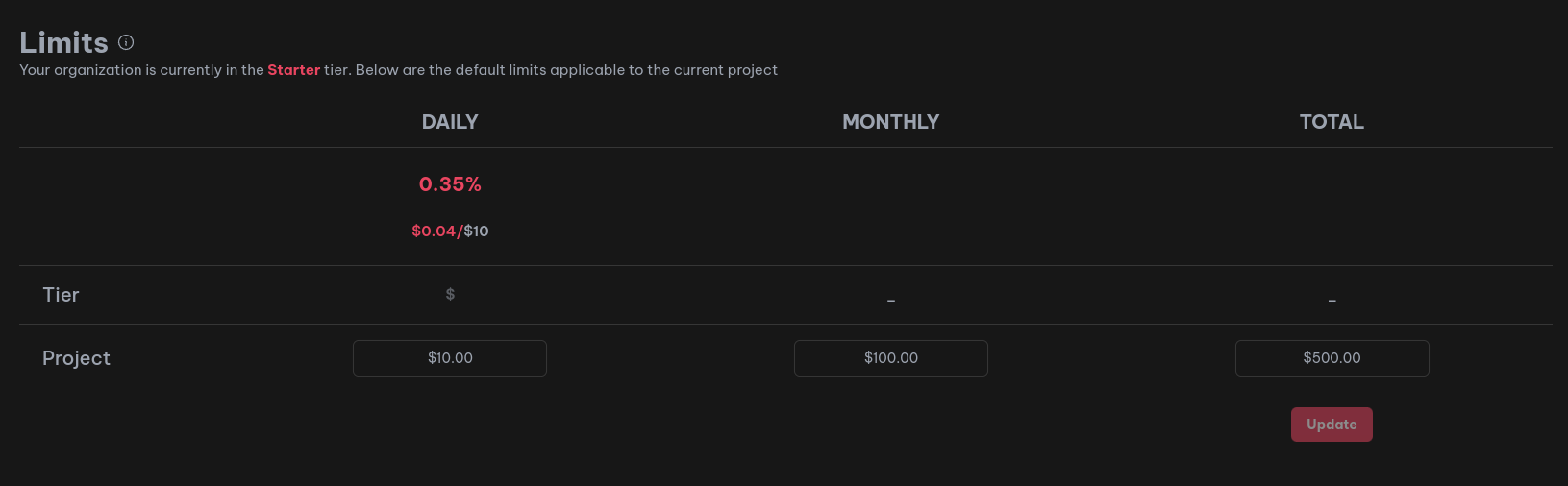Click the Tier row label

point(61,295)
